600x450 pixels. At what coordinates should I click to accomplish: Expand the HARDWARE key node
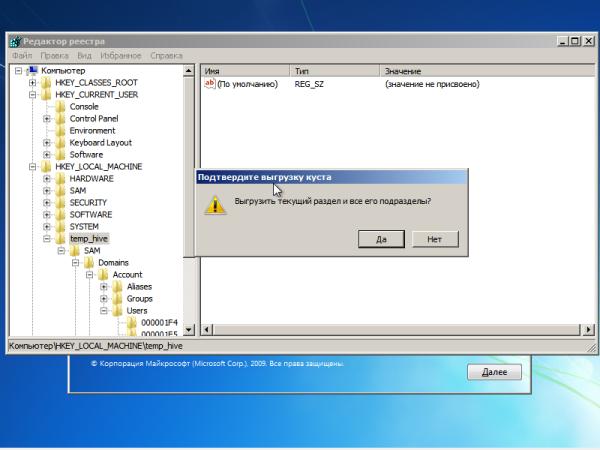tap(47, 178)
